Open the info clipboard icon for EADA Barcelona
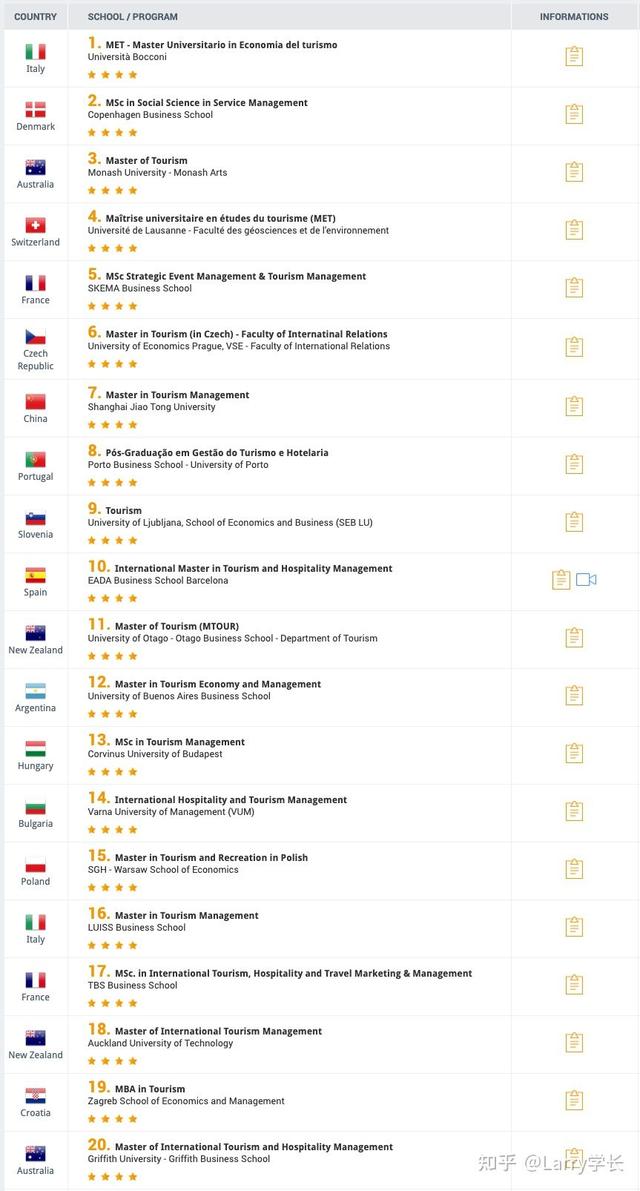Viewport: 640px width, 1191px height. [561, 580]
